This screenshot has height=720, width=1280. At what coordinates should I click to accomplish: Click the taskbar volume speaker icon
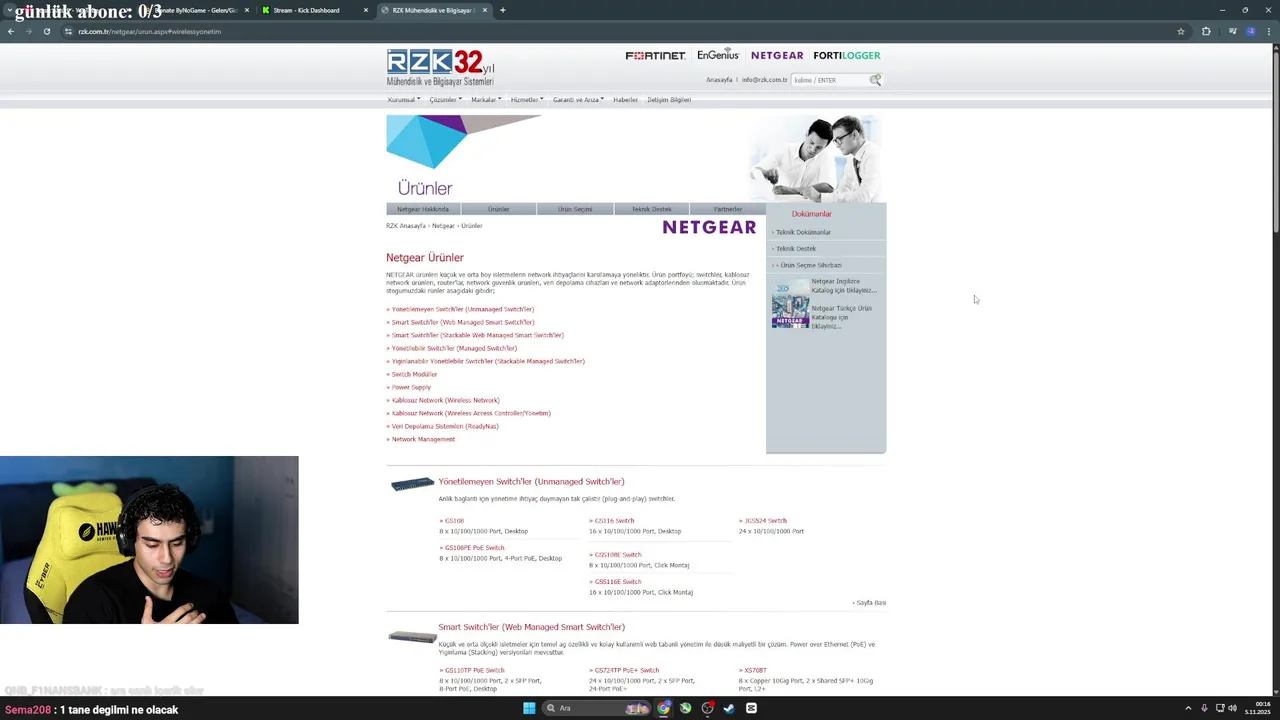(1232, 708)
